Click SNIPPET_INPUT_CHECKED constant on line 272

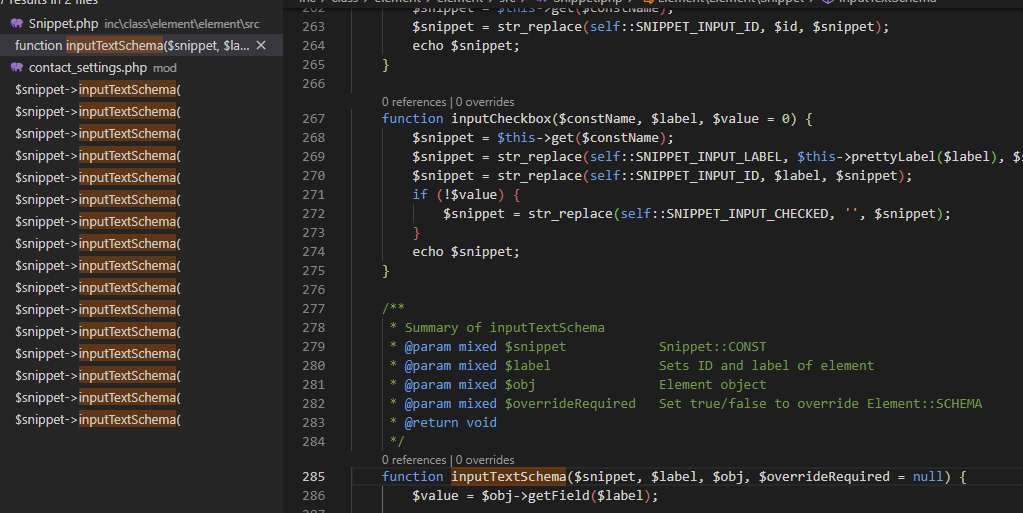coord(748,214)
